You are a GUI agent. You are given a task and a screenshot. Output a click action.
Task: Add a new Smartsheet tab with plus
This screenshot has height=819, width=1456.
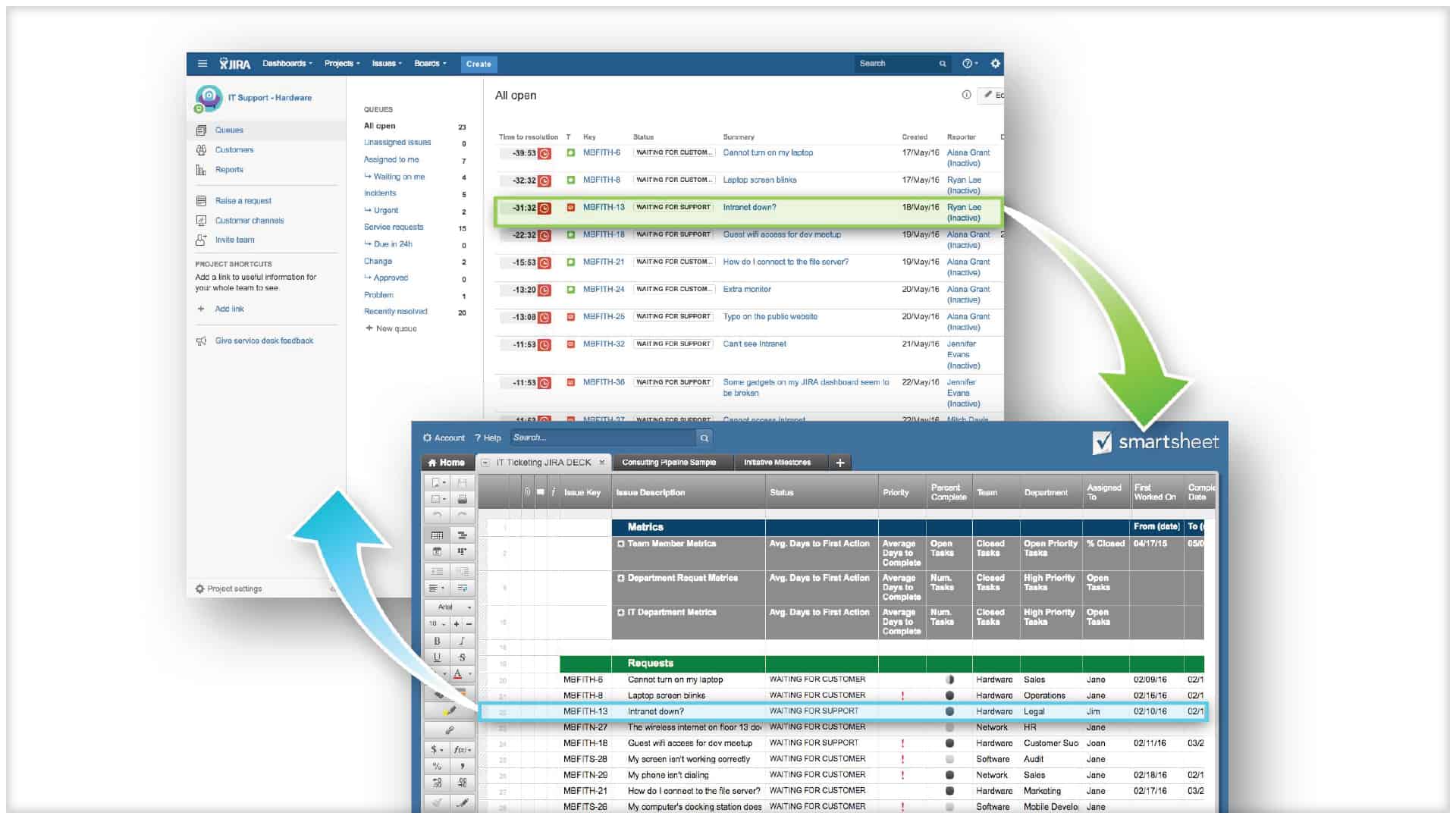pos(840,463)
